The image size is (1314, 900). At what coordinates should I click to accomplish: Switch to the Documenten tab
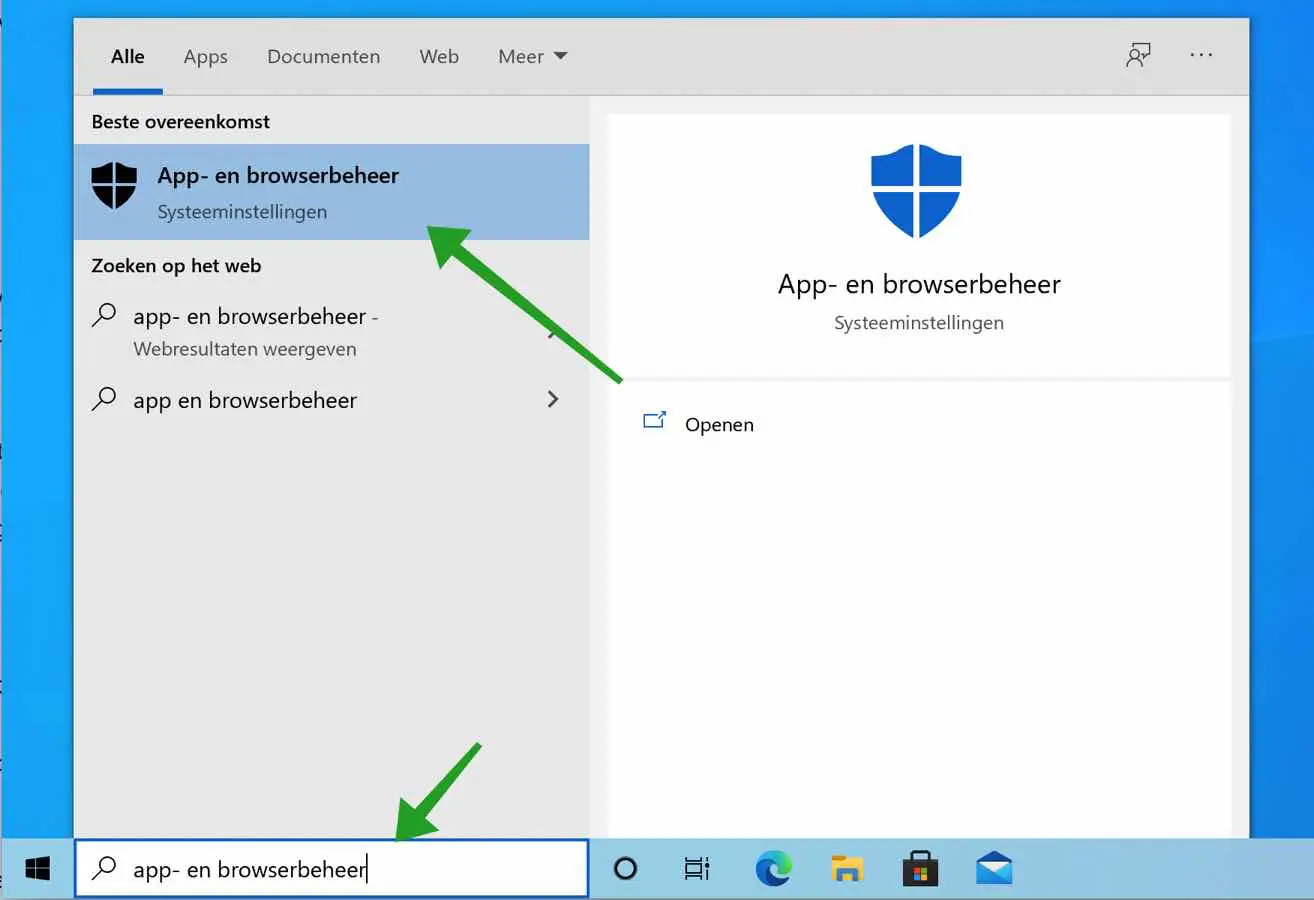tap(323, 57)
